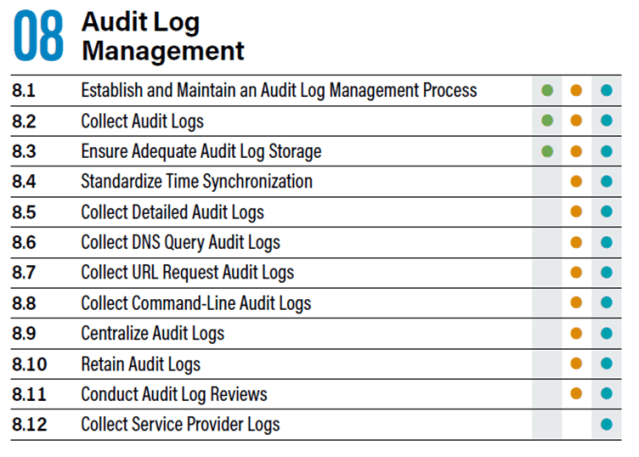Click the teal dot for Collect Service Provider Logs
This screenshot has width=639, height=457.
(605, 425)
